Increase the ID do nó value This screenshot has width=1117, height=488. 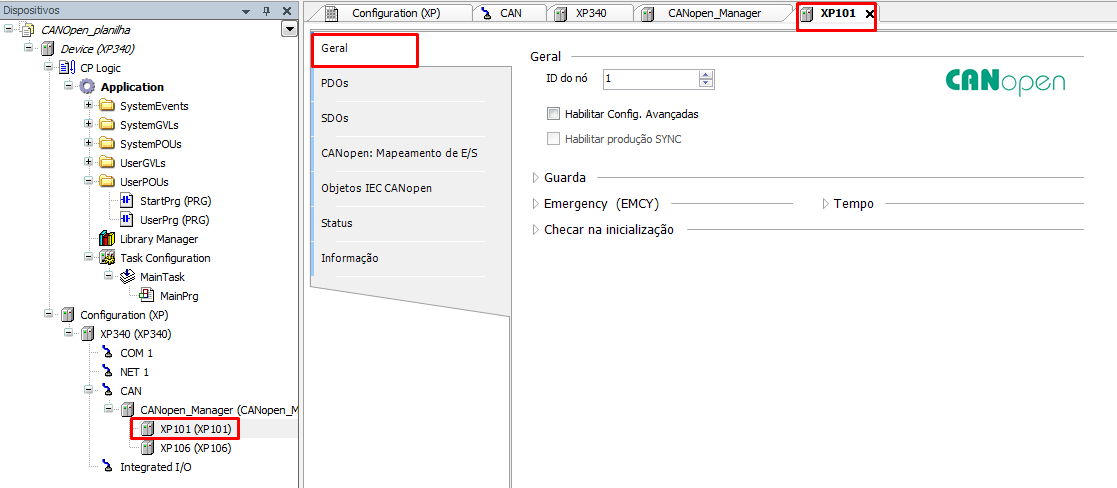coord(706,74)
